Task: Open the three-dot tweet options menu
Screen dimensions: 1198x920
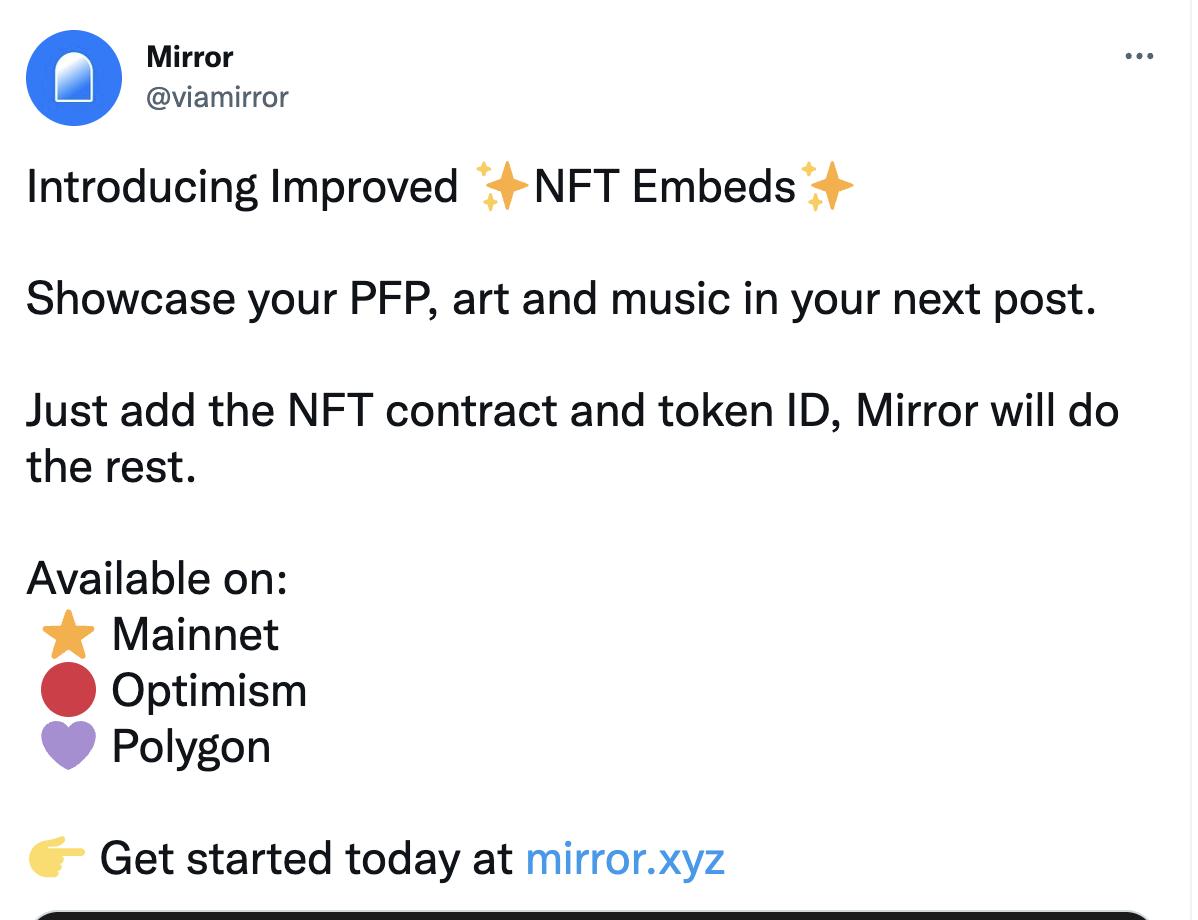Action: pos(1139,56)
